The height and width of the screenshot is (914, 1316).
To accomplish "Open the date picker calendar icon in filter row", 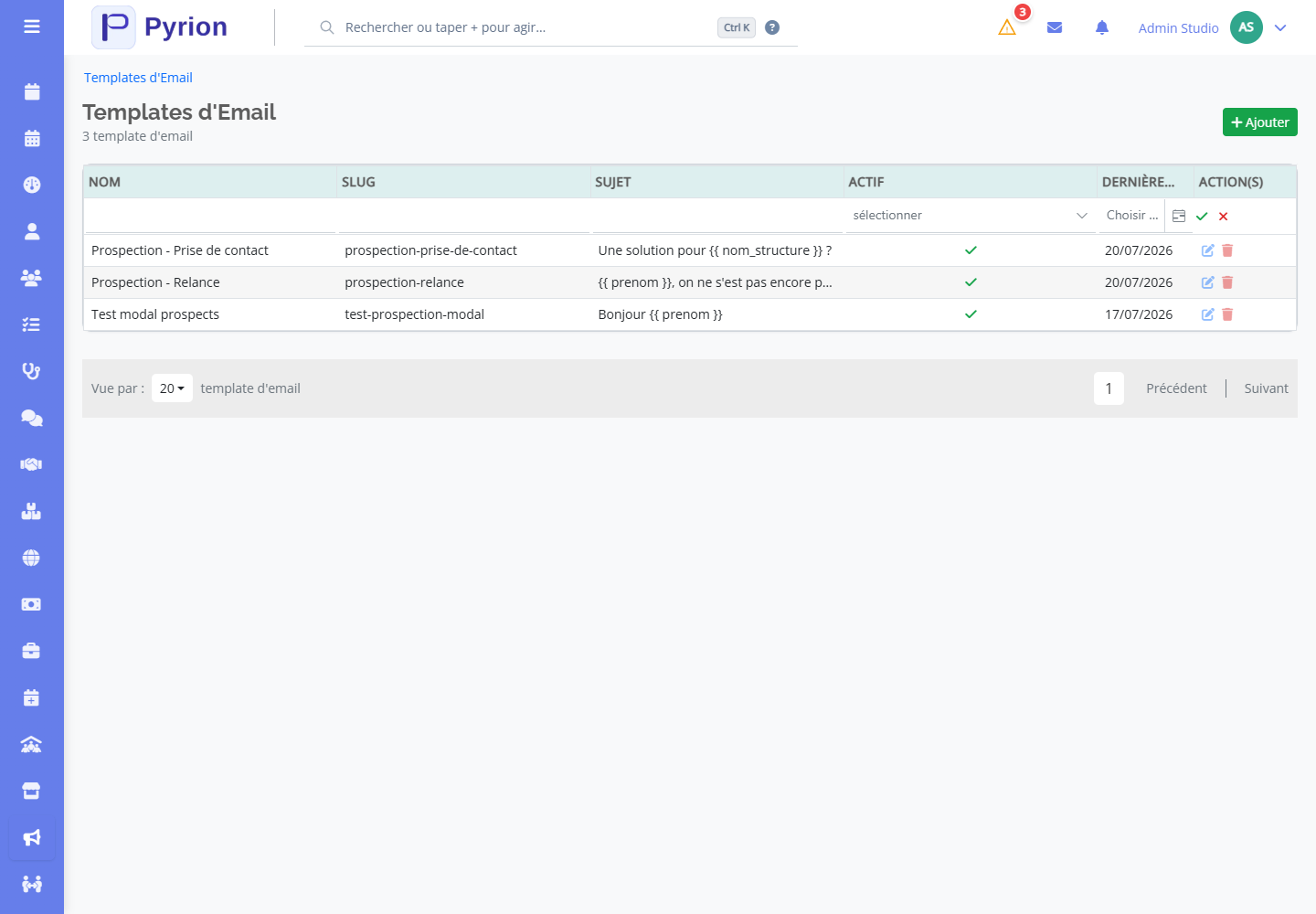I will click(1179, 216).
